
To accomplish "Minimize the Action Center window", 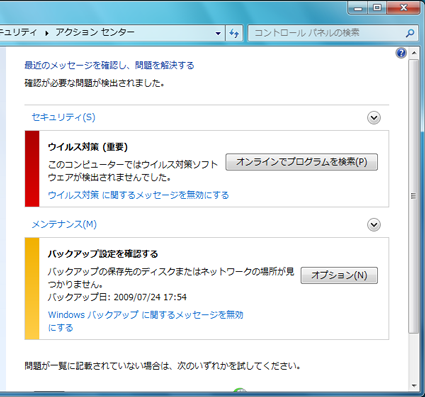I will (358, 8).
